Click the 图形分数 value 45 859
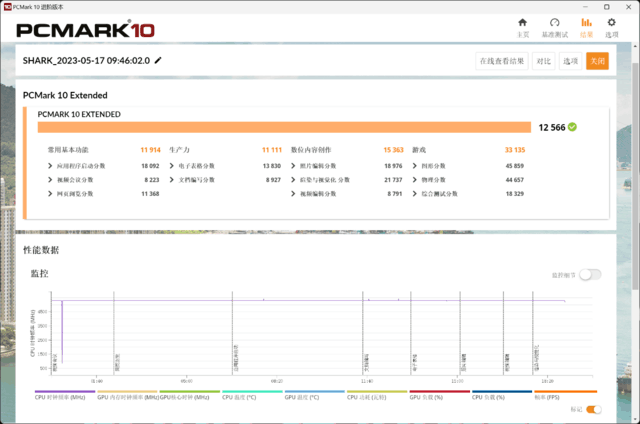The height and width of the screenshot is (424, 640). 515,166
